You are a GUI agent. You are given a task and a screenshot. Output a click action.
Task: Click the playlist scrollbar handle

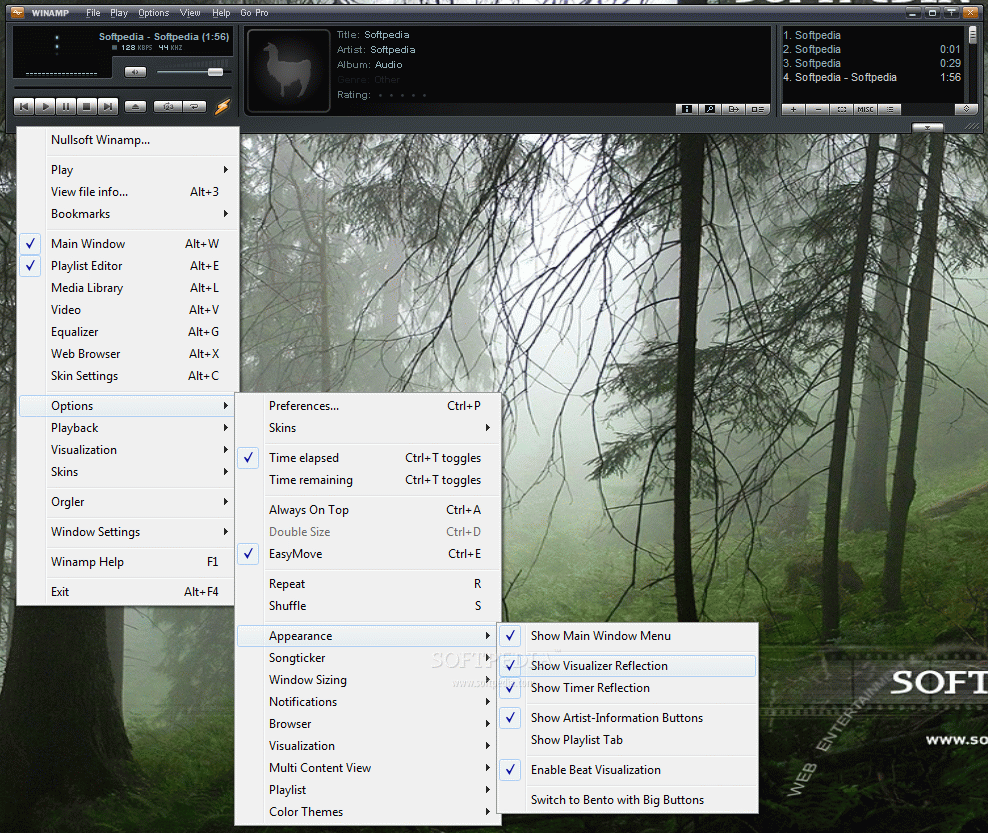972,33
